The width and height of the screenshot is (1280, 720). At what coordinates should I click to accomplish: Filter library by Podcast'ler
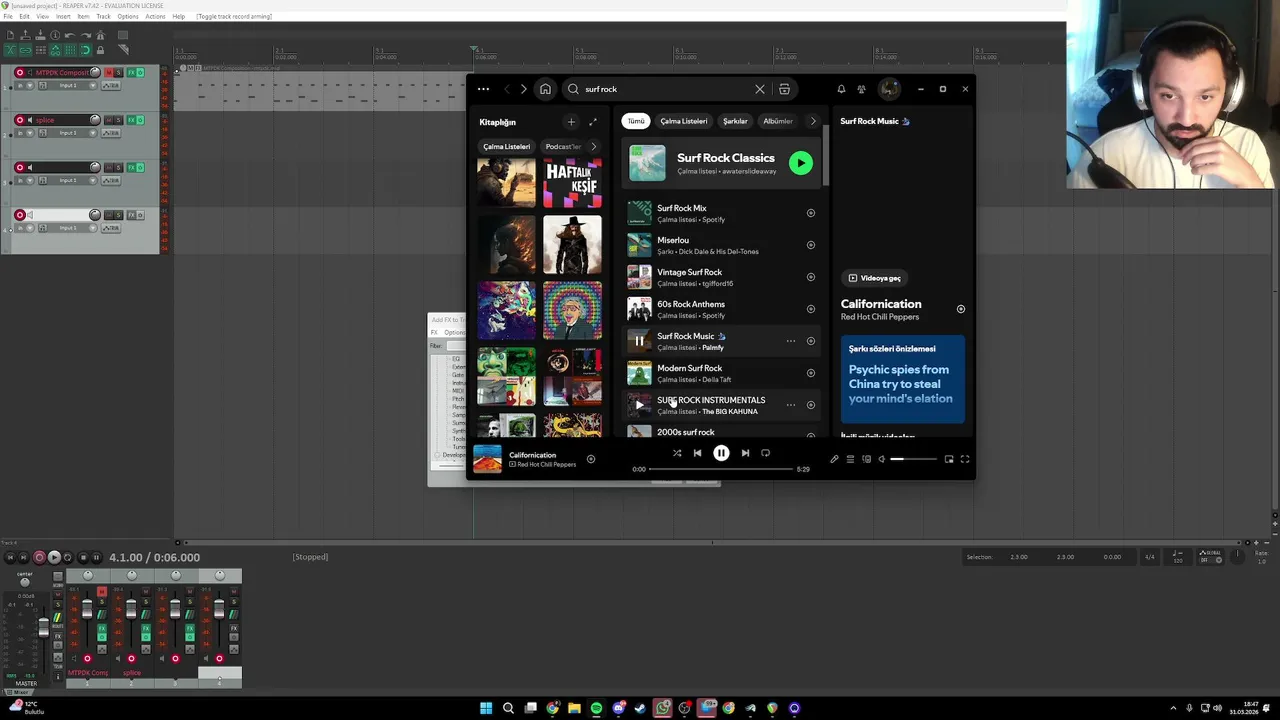point(563,147)
